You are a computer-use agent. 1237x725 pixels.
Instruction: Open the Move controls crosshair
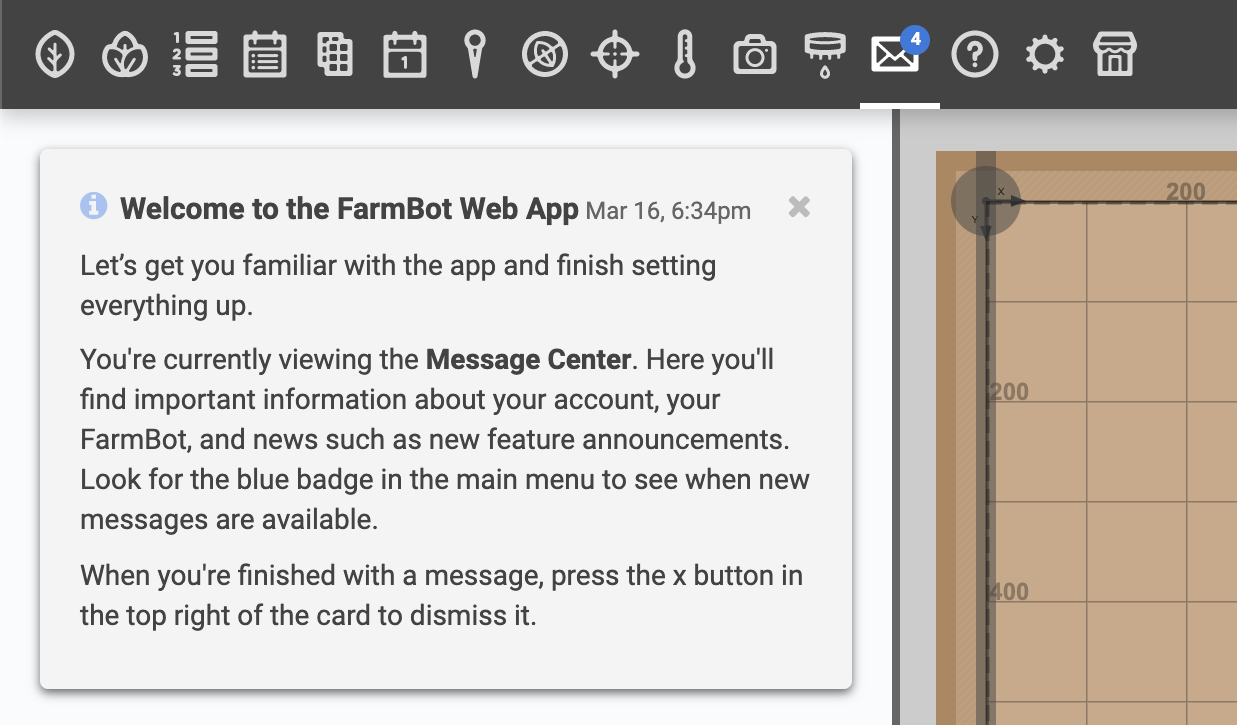pyautogui.click(x=615, y=55)
